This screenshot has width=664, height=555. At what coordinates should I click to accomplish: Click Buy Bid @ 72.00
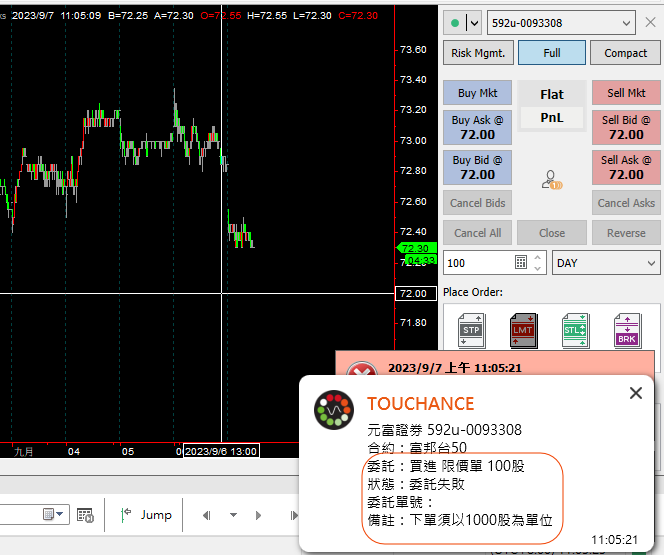click(x=477, y=168)
